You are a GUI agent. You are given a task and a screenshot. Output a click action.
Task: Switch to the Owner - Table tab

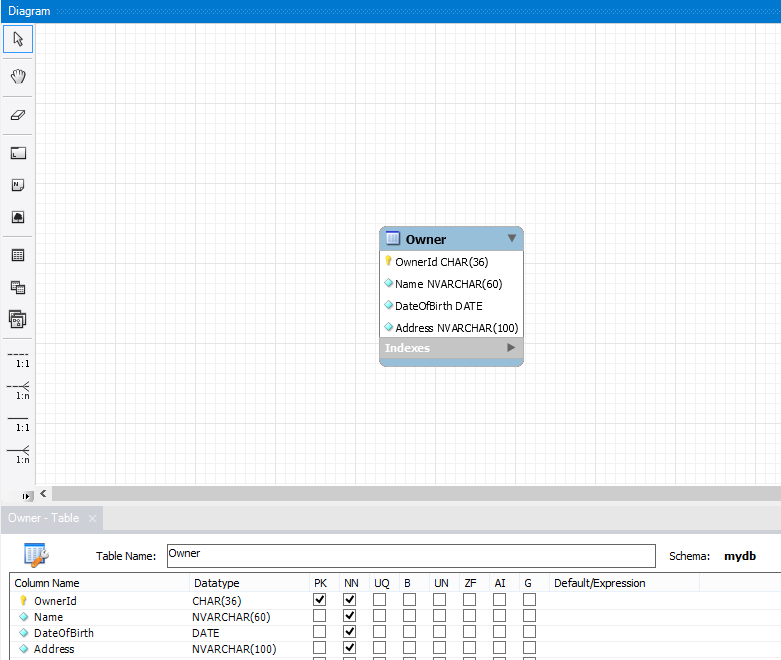[x=43, y=518]
